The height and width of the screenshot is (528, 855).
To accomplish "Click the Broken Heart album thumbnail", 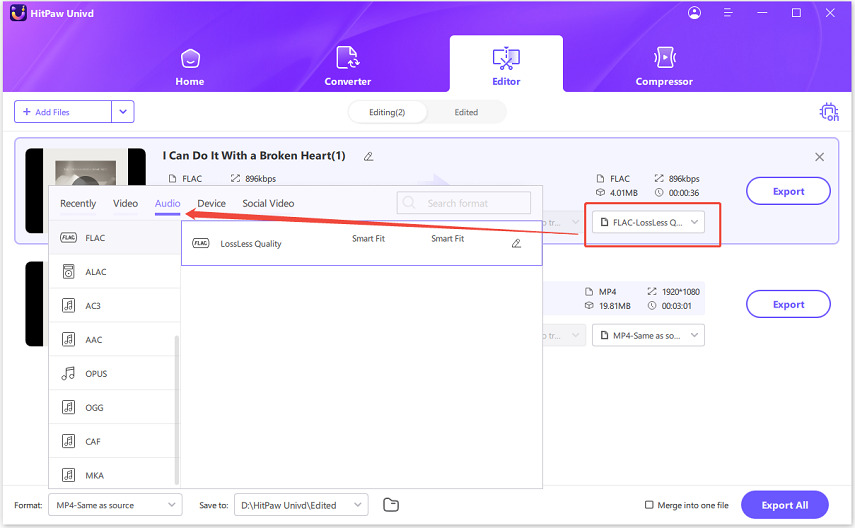I will click(x=86, y=167).
